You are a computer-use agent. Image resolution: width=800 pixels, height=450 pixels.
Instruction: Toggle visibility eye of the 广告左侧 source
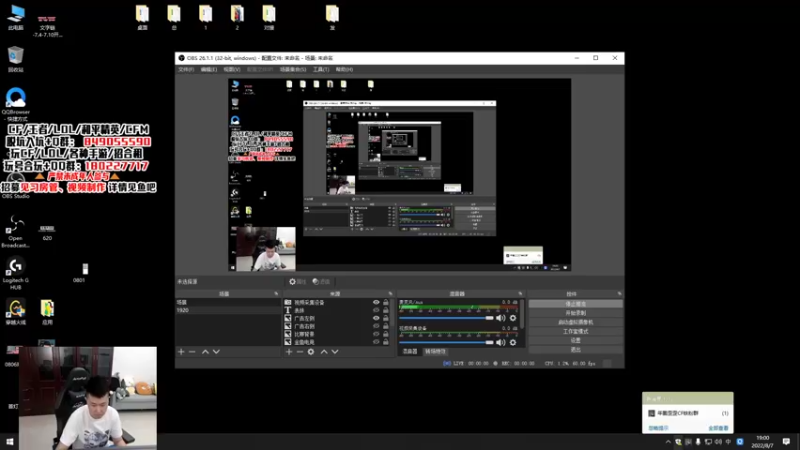point(376,318)
